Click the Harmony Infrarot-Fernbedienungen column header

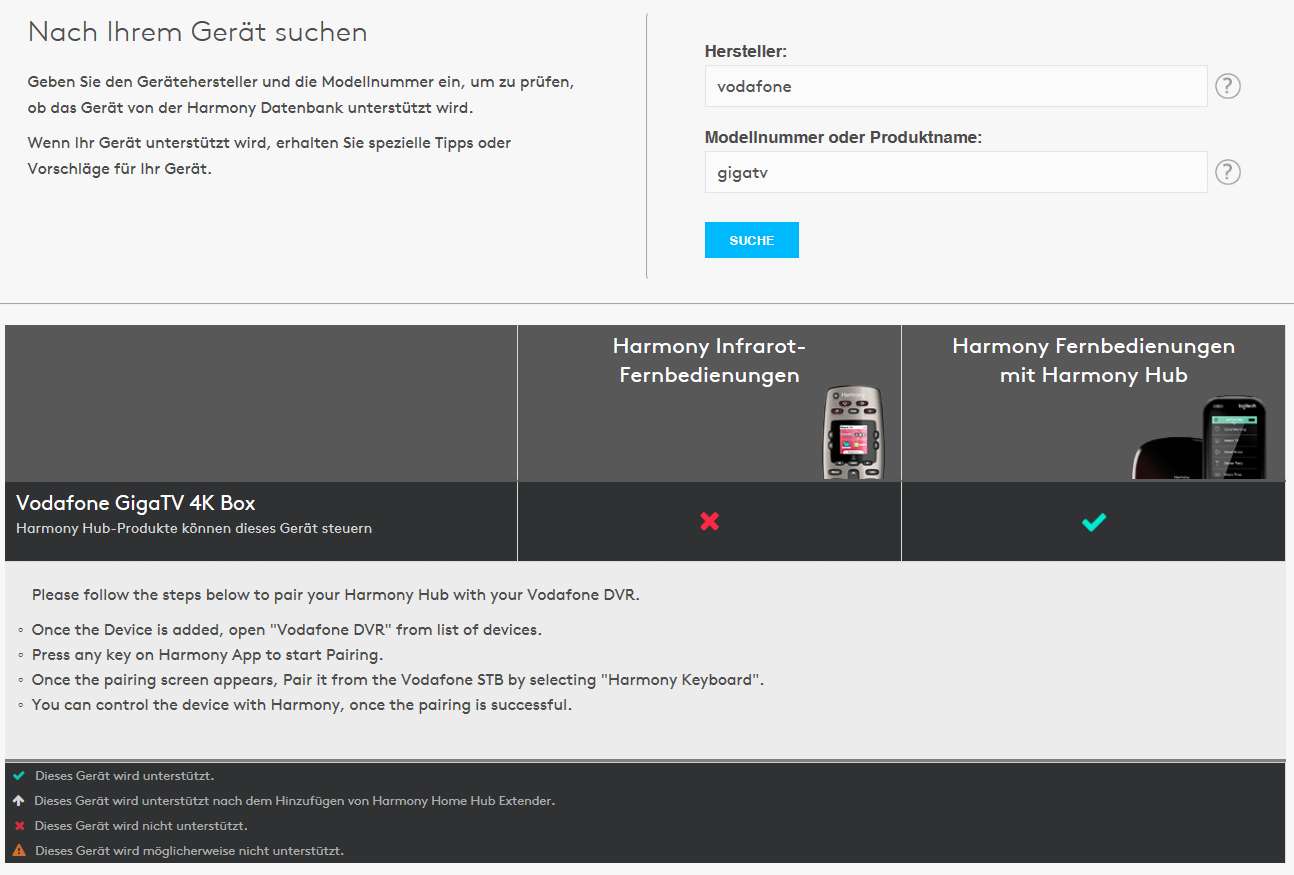(x=708, y=361)
